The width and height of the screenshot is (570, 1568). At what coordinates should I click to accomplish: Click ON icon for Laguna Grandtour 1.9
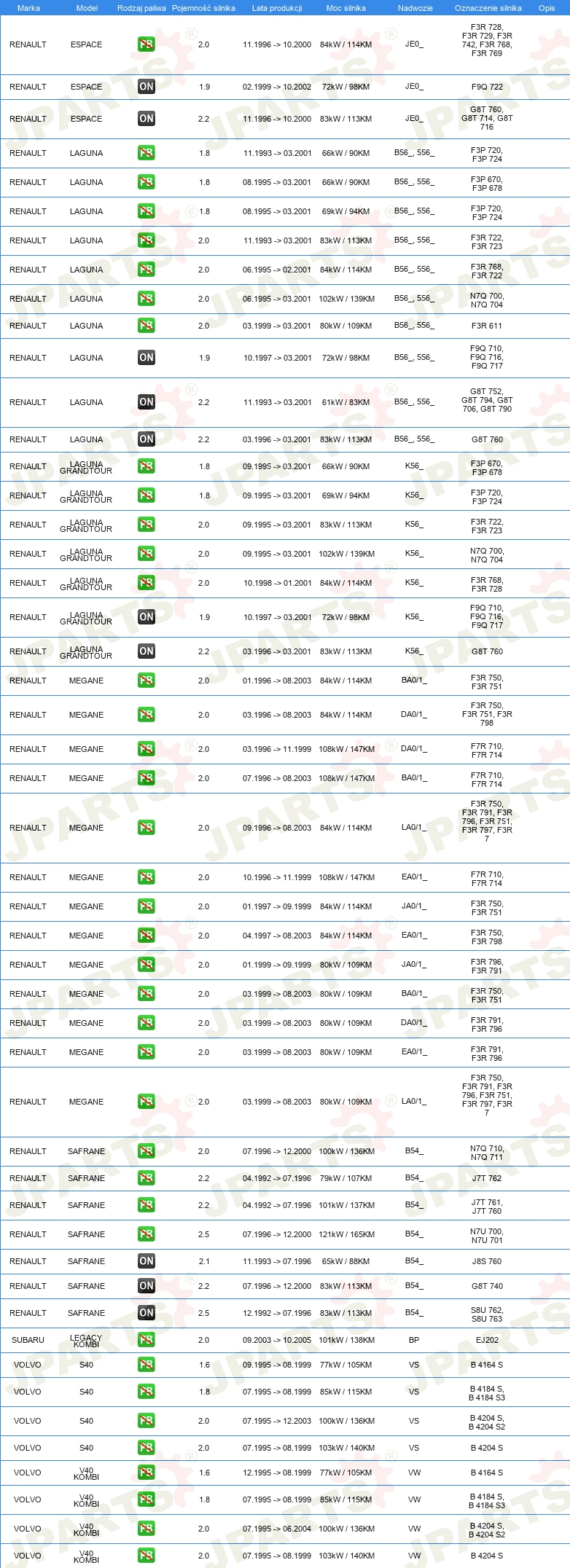146,617
